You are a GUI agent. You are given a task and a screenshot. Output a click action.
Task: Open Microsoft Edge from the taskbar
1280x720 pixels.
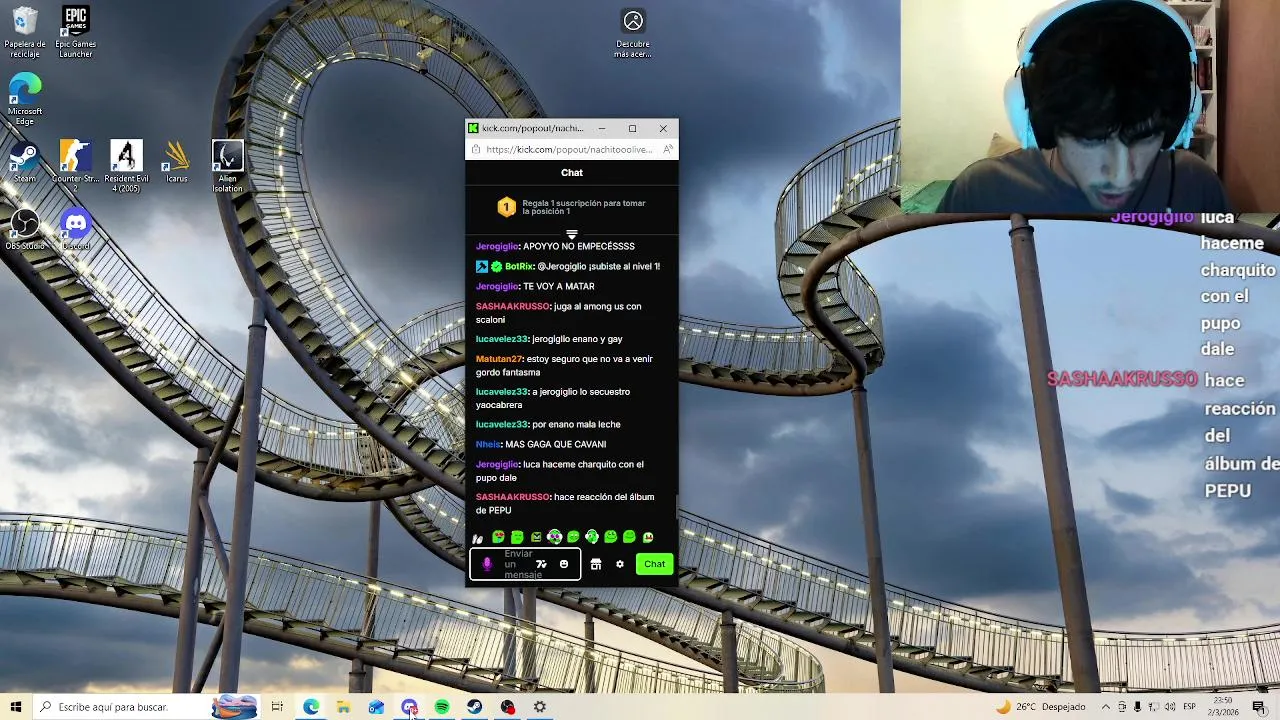tap(311, 707)
